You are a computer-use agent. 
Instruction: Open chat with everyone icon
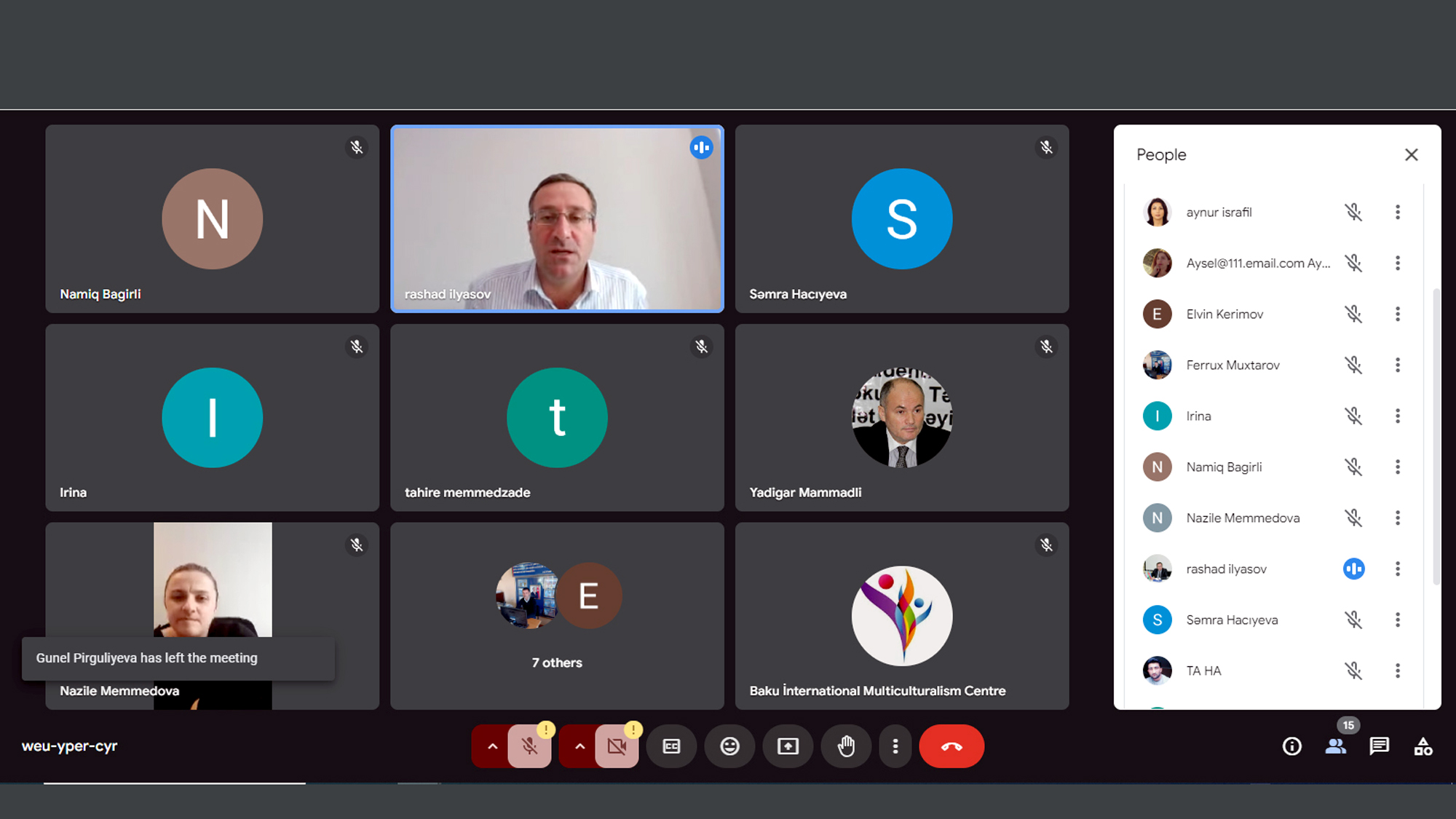pos(1379,746)
